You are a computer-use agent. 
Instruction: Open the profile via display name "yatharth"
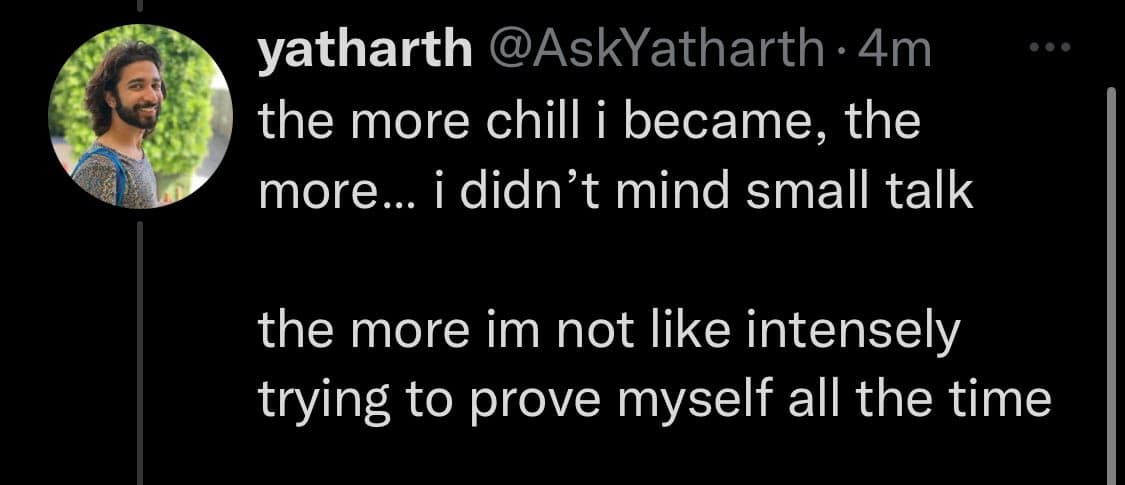[x=365, y=52]
